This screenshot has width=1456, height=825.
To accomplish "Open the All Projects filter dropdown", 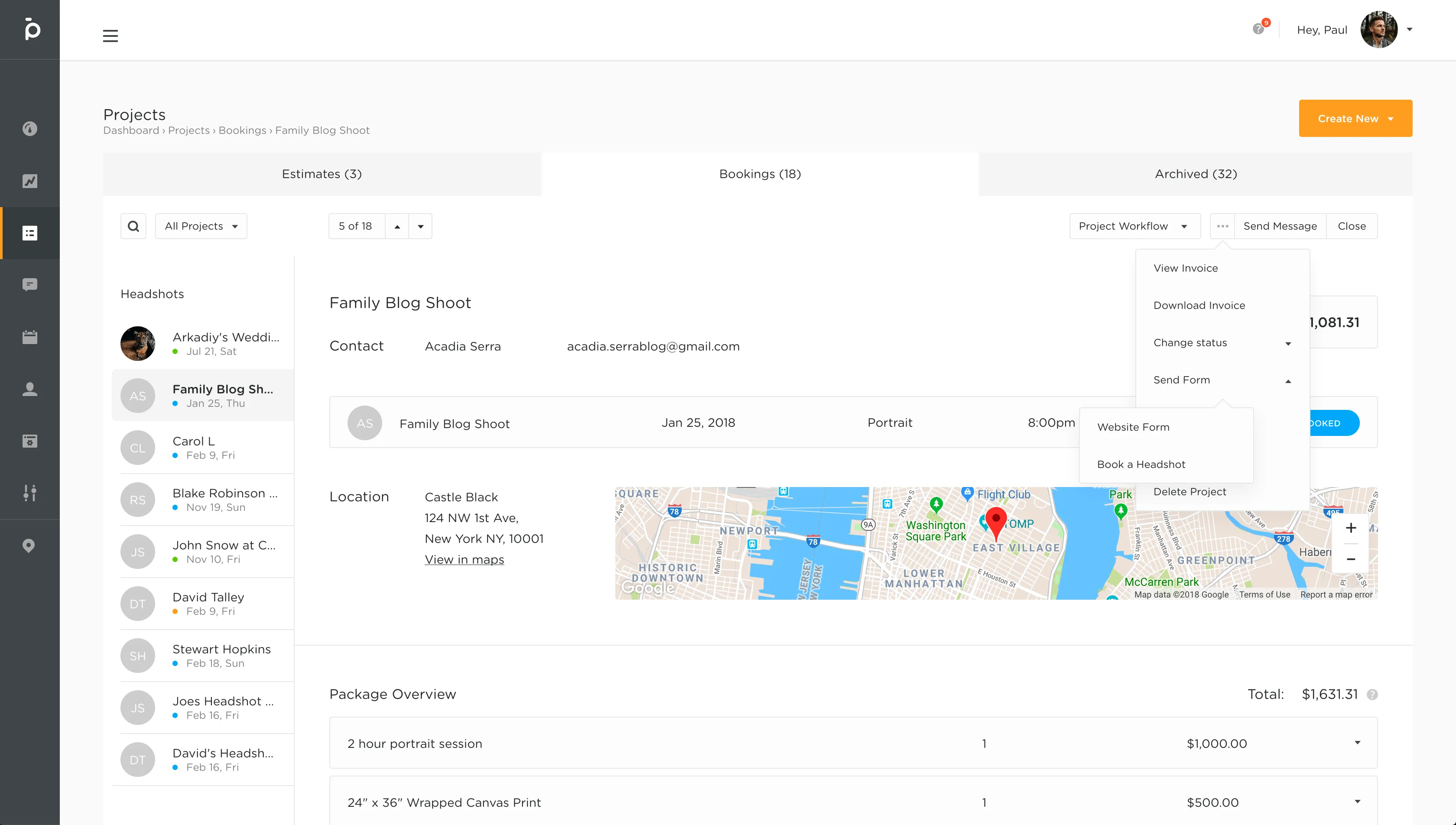I will 201,226.
